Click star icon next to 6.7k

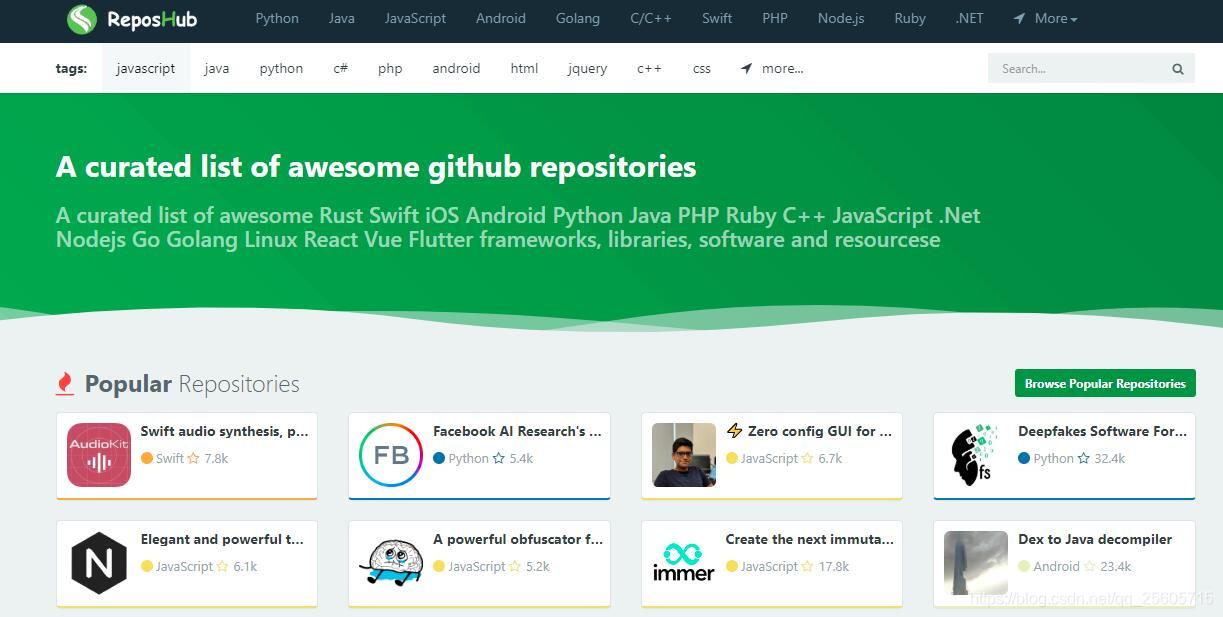(x=808, y=458)
